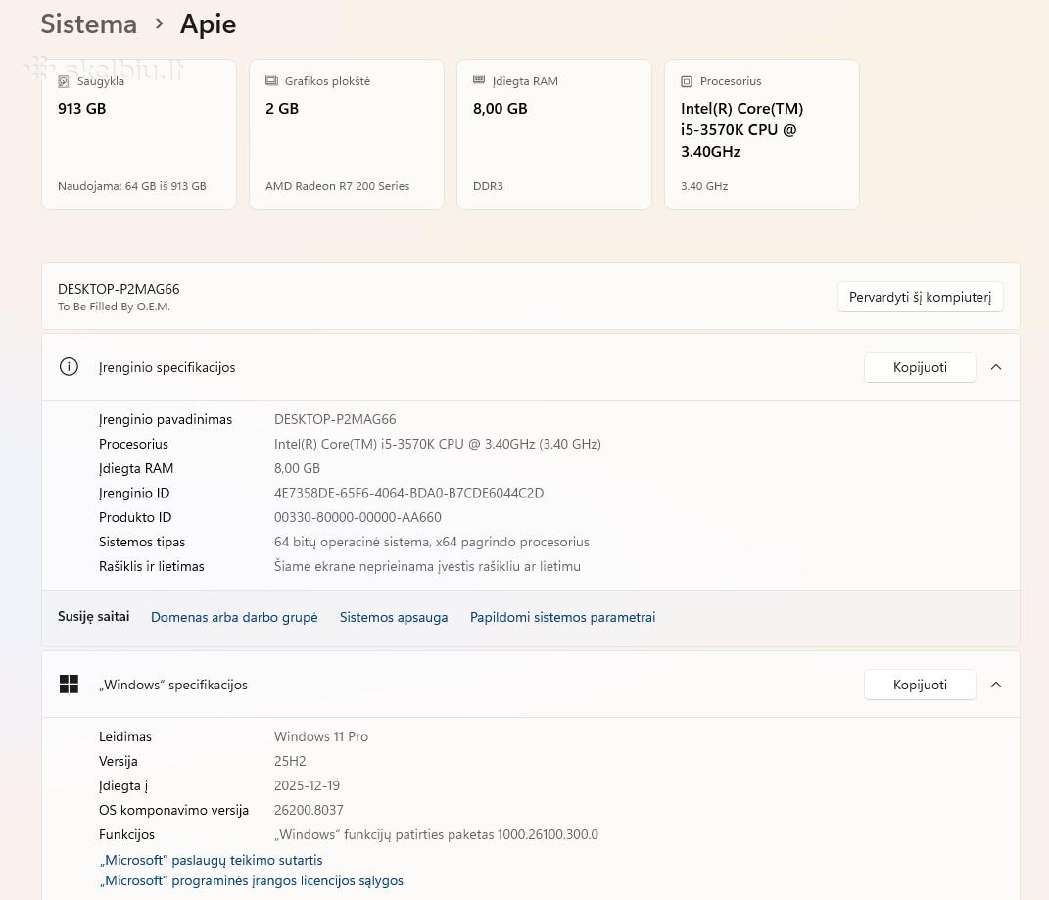Click the Leidimas label
Image resolution: width=1049 pixels, height=900 pixels.
click(x=125, y=737)
